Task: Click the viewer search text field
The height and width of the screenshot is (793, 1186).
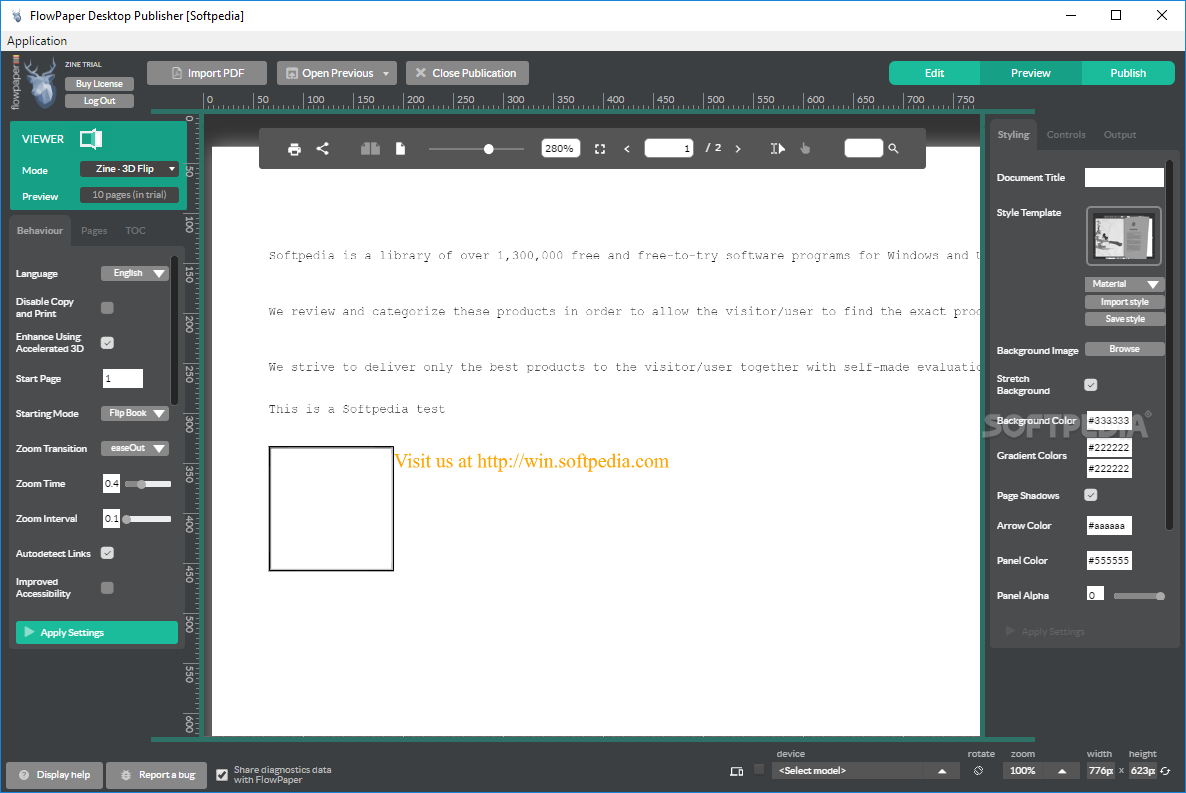Action: coord(863,148)
